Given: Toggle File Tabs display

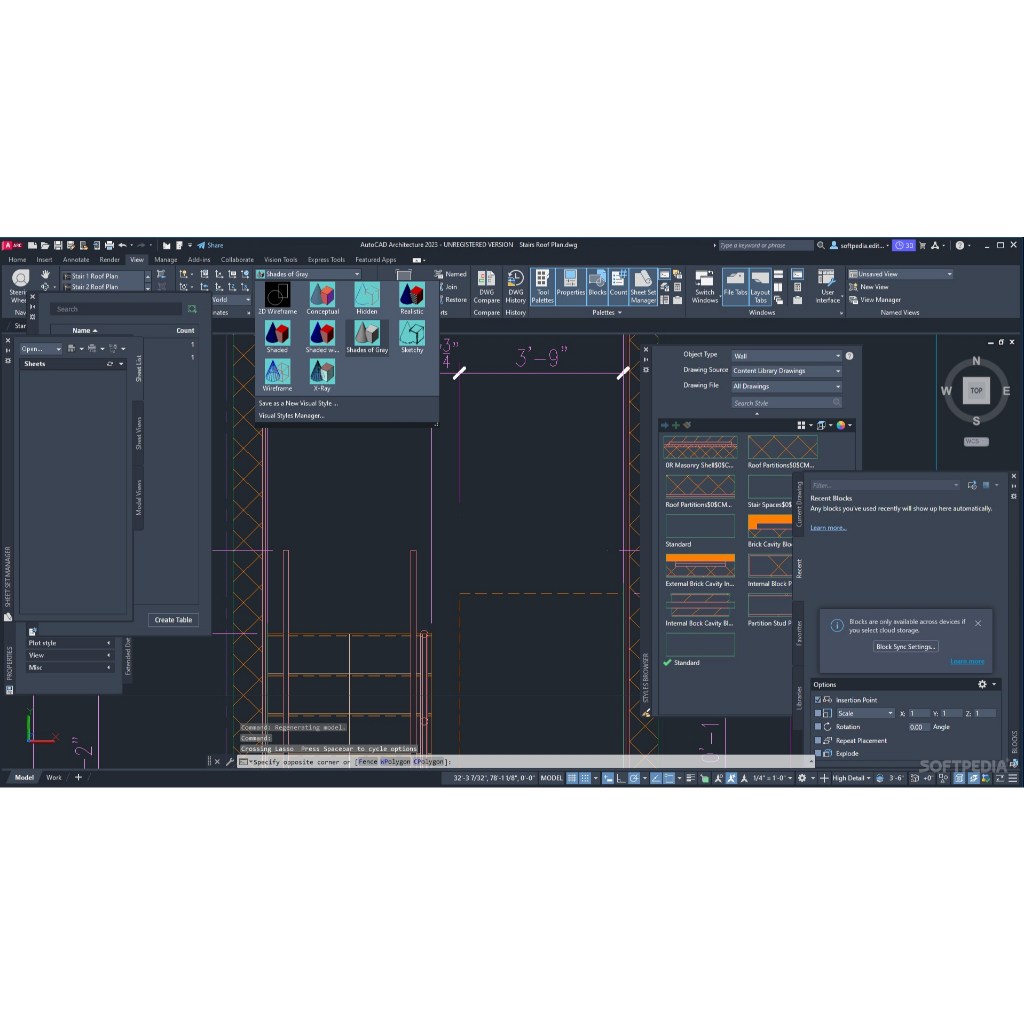Looking at the screenshot, I should (735, 287).
